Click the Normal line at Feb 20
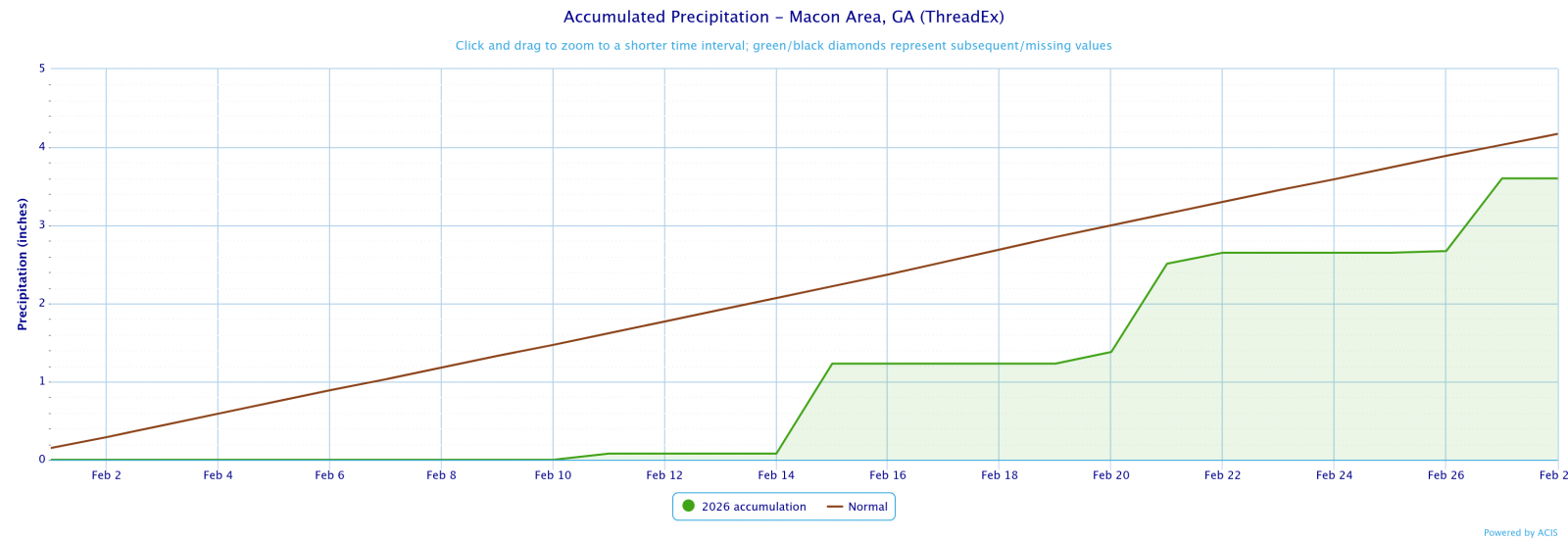This screenshot has height=541, width=1568. point(1110,225)
